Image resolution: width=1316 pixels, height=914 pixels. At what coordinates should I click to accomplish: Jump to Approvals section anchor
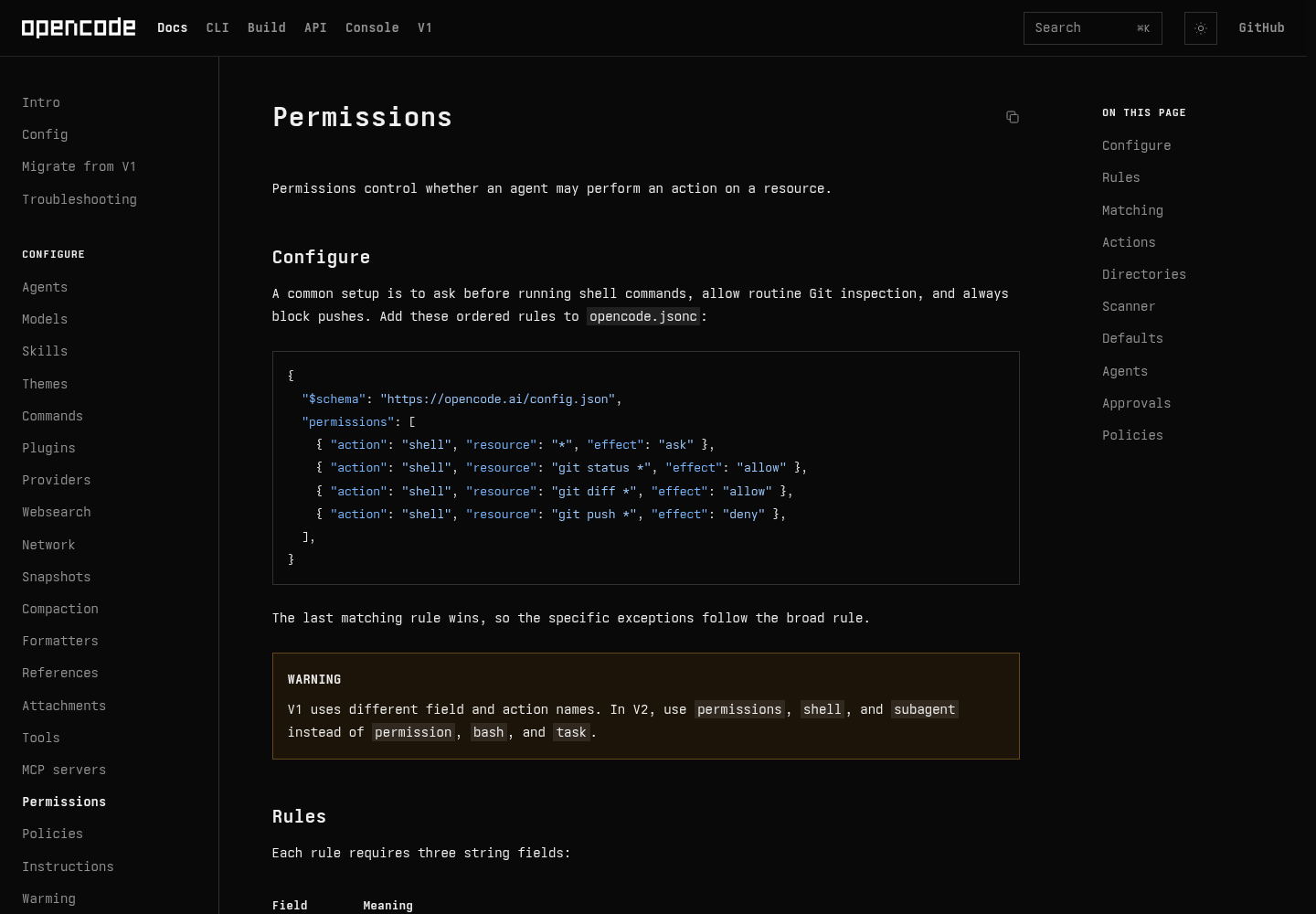(1137, 403)
